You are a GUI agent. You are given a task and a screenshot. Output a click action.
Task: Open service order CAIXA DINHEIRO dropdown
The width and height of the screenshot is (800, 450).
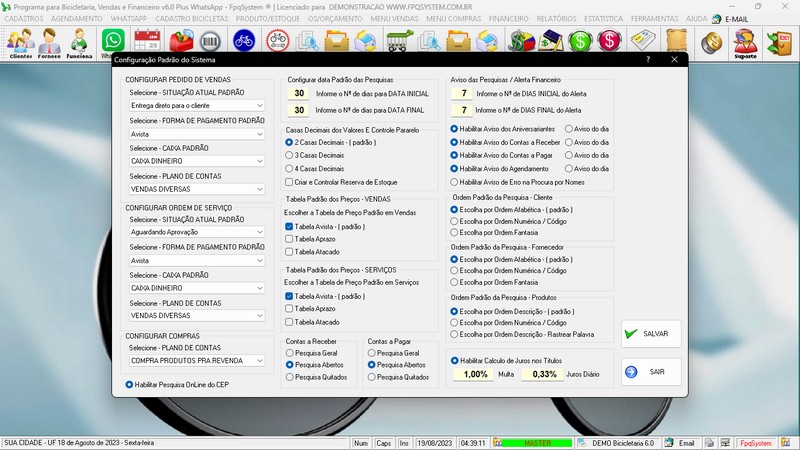point(197,288)
